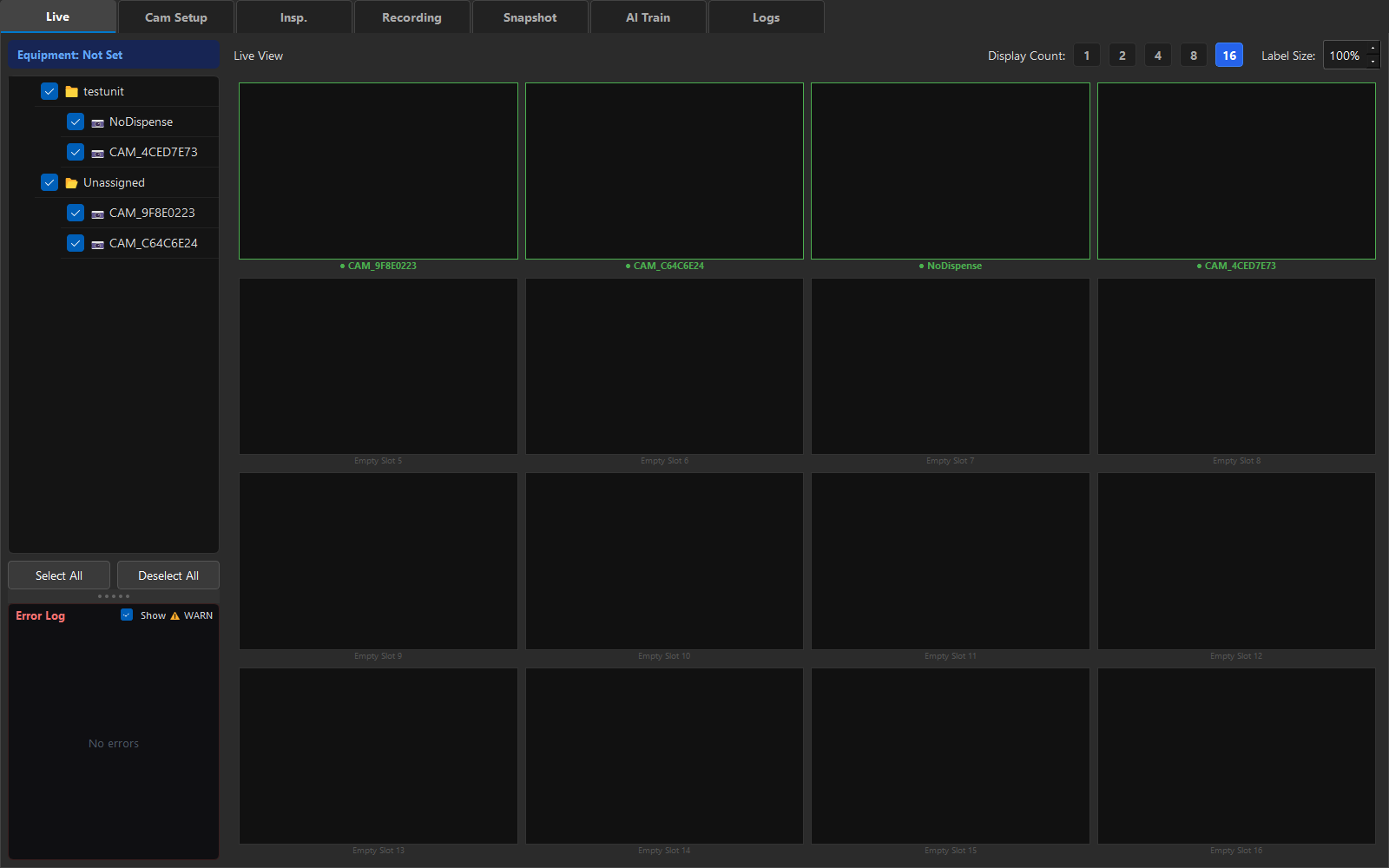Uncheck the testunit group checkbox
The height and width of the screenshot is (868, 1389).
(x=49, y=91)
